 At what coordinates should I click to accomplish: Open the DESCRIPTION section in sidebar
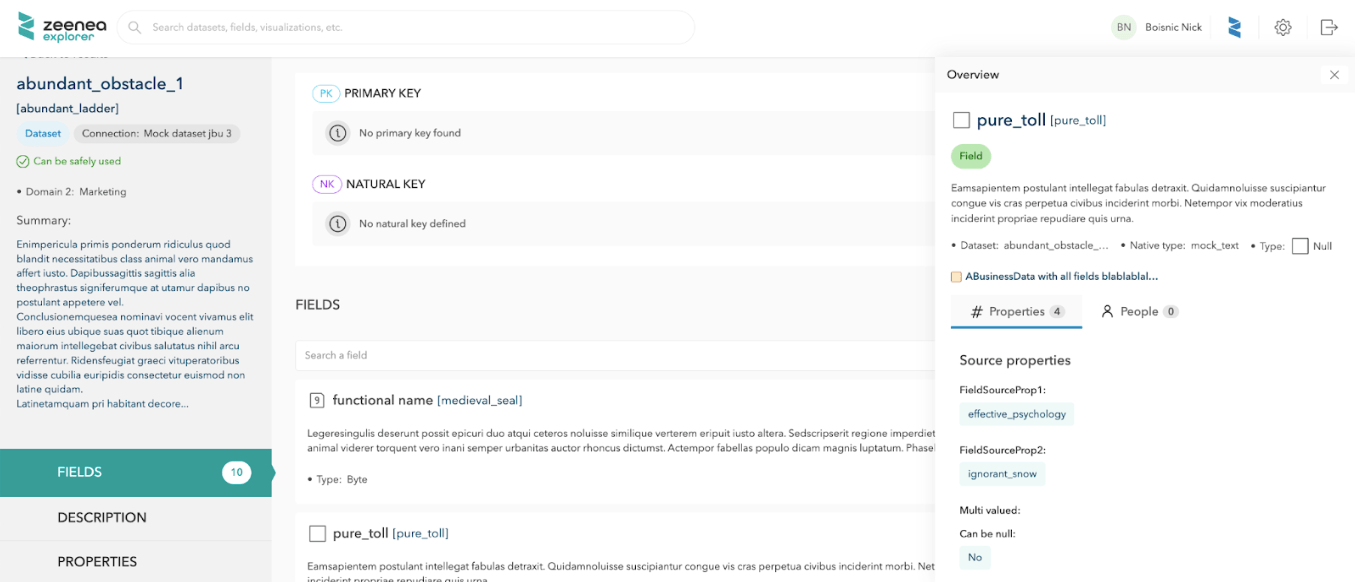102,517
